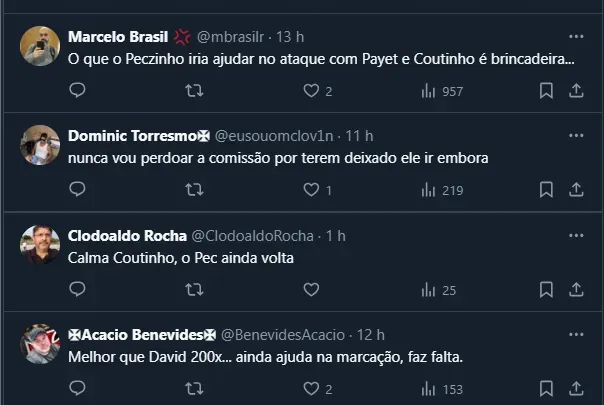Share Clodoaldo Rocha's tweet
This screenshot has width=604, height=405.
[x=576, y=290]
